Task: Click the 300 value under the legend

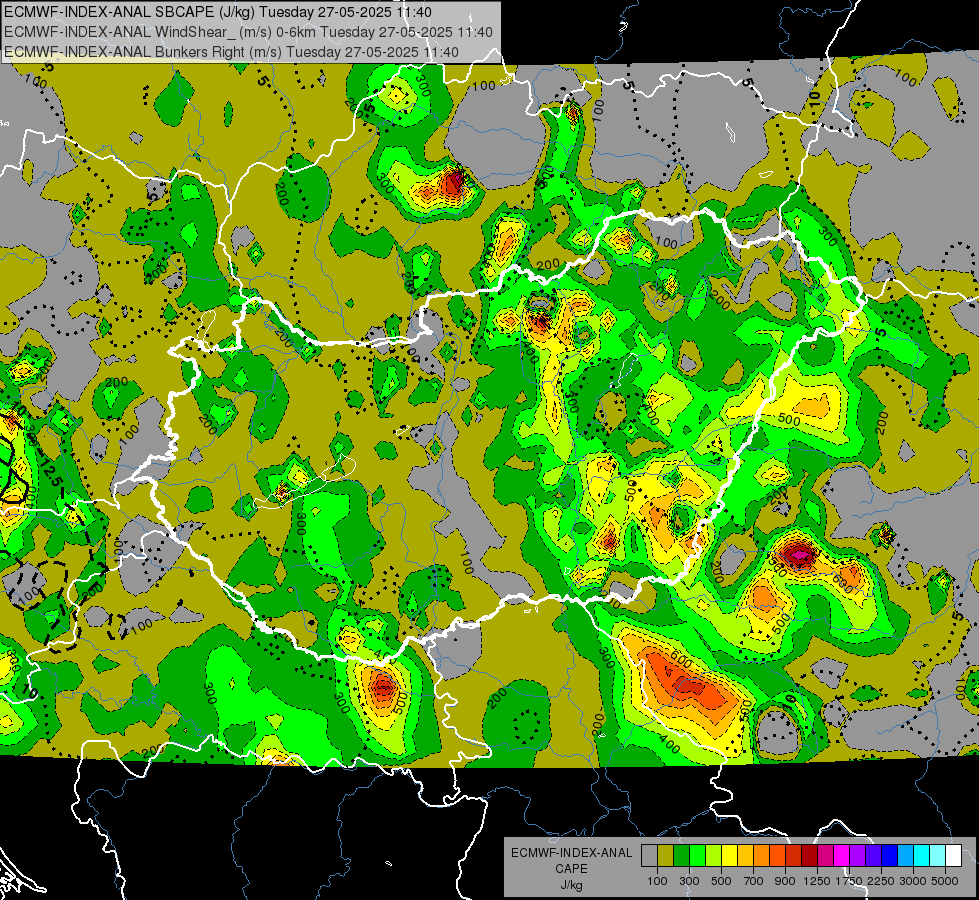Action: click(x=689, y=881)
